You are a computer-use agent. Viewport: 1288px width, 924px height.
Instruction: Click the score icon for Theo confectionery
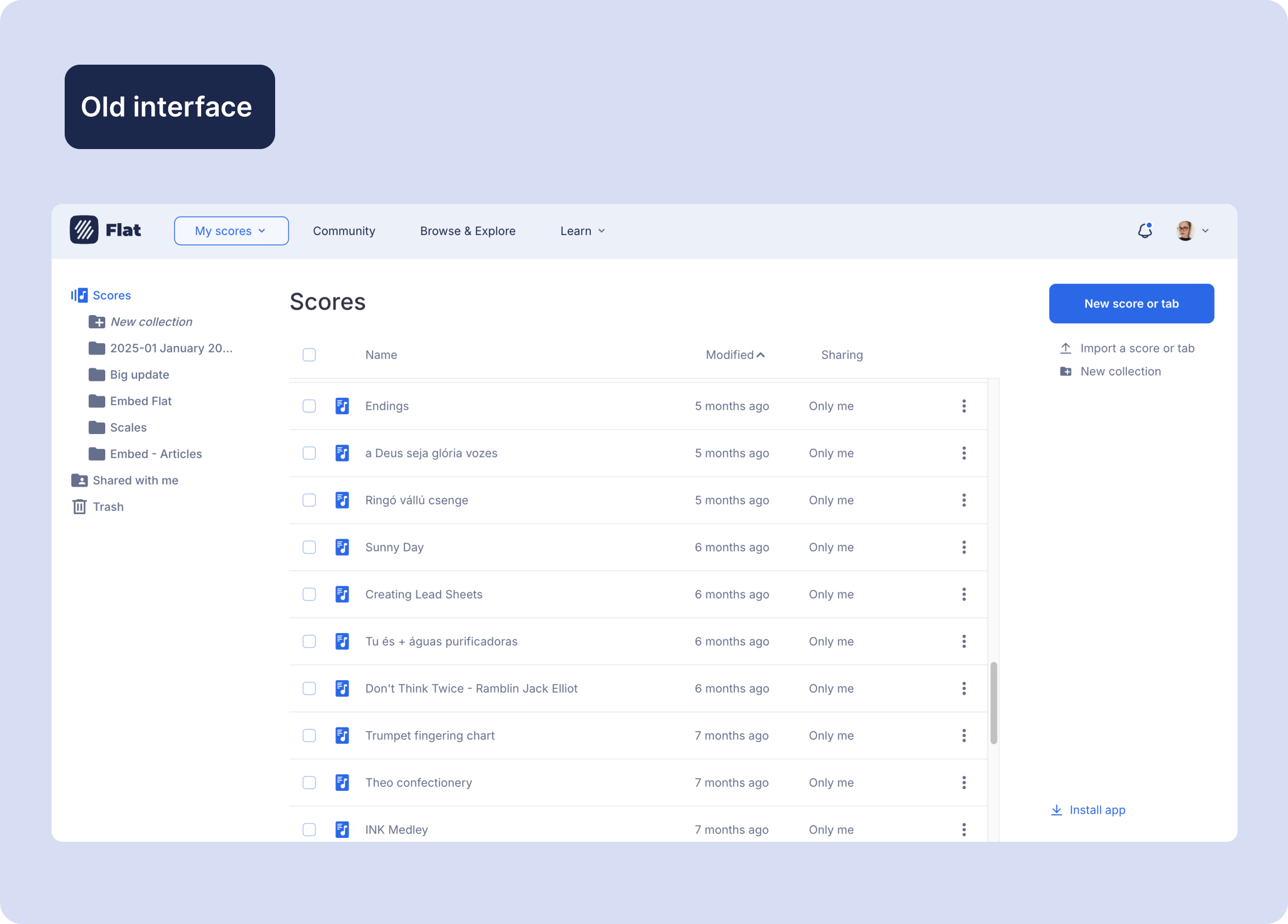[x=342, y=783]
